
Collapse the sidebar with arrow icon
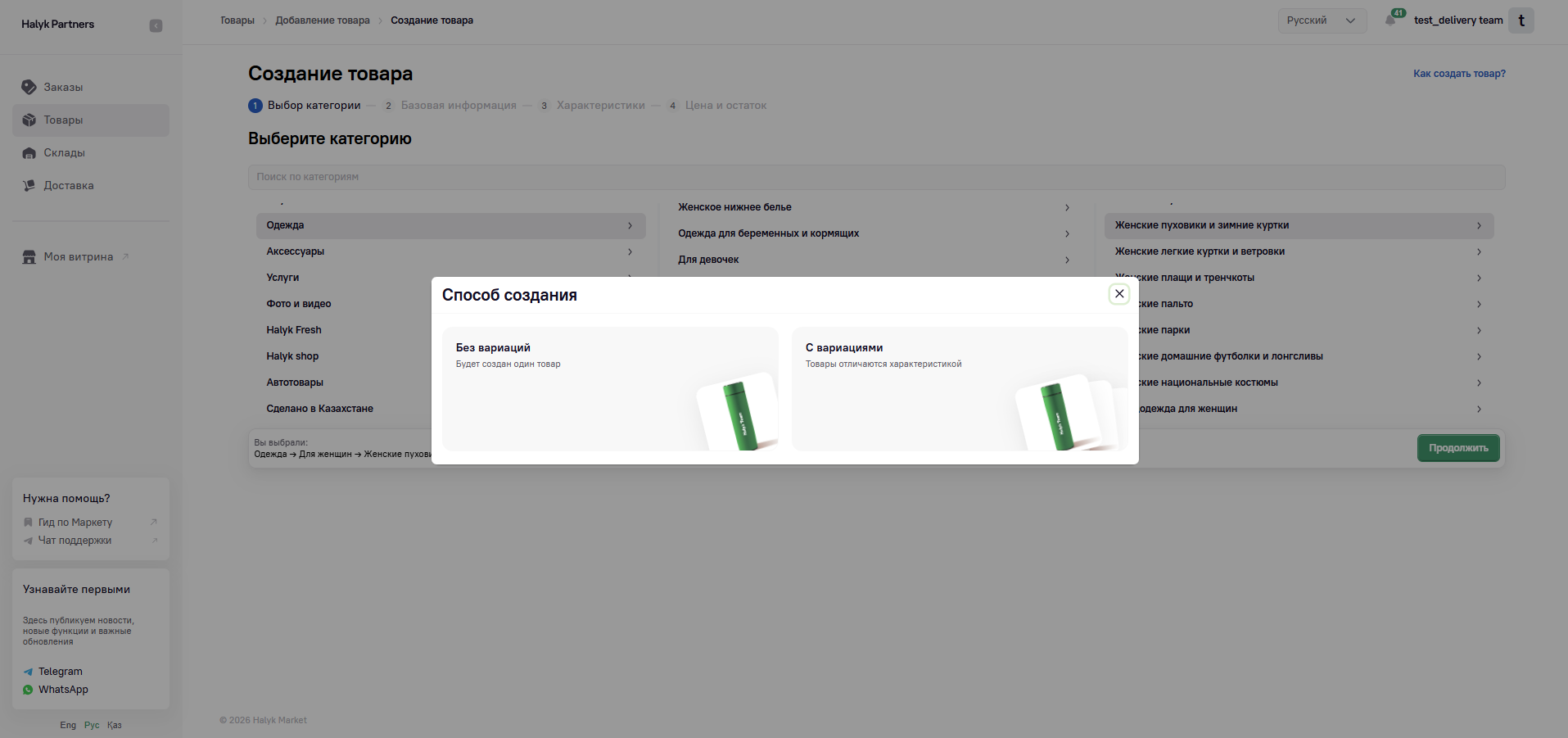156,25
